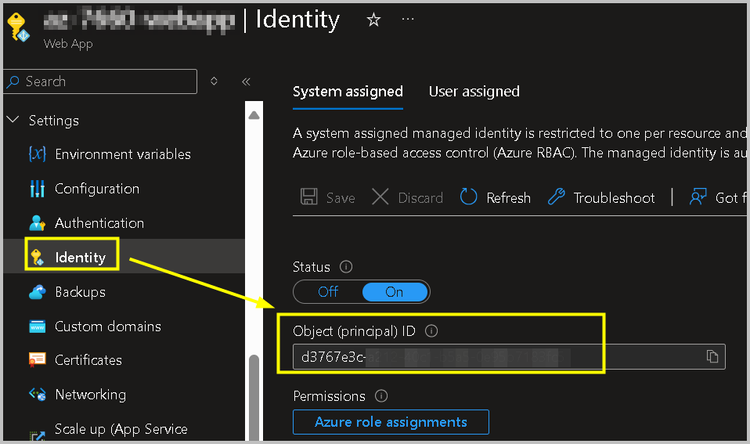Collapse the Settings section
The image size is (750, 444).
coord(13,120)
